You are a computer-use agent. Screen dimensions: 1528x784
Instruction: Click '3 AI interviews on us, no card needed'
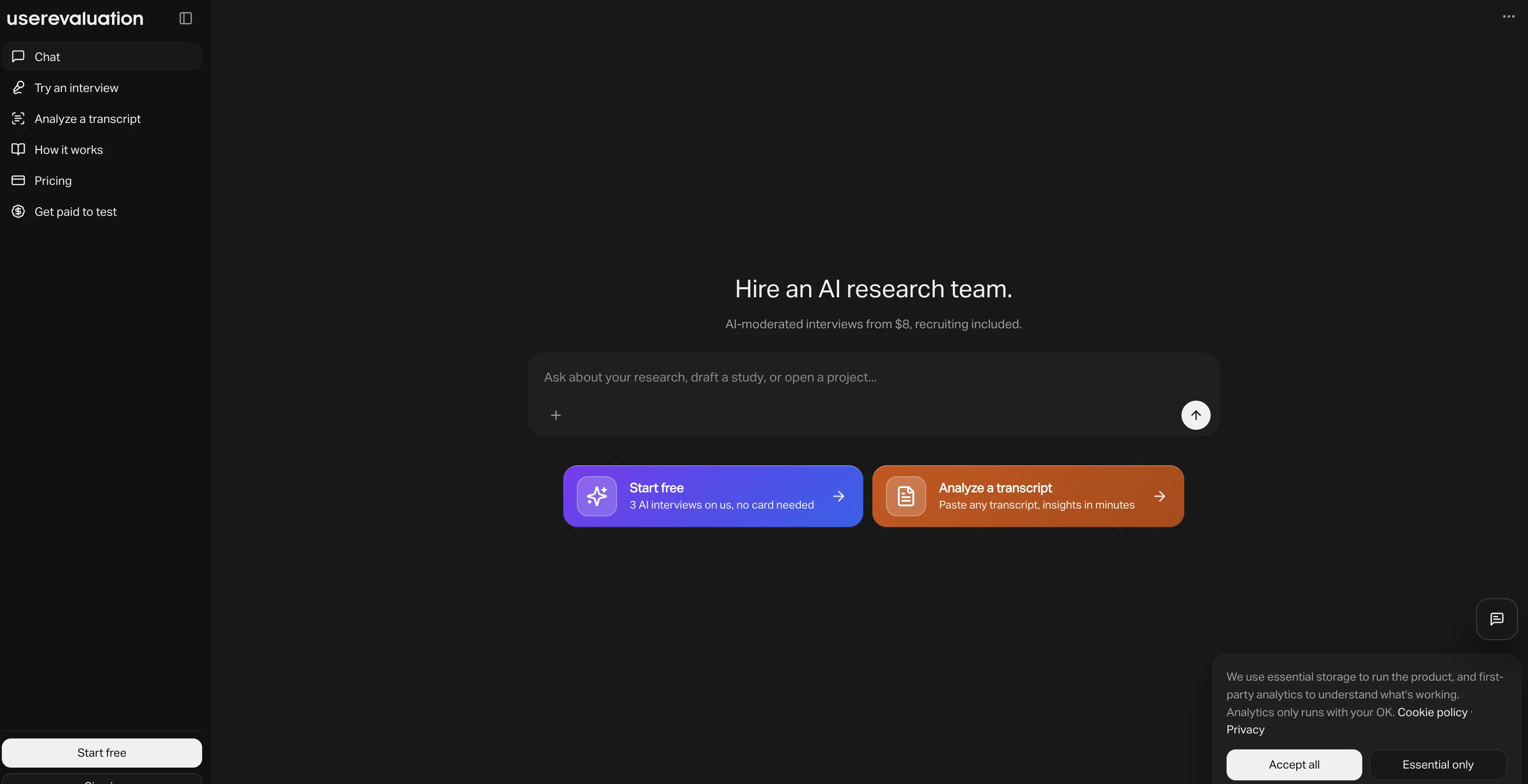coord(721,505)
